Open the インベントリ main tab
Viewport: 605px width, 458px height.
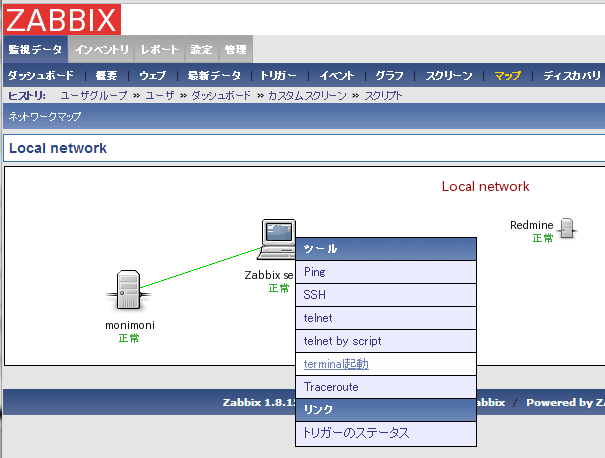point(101,49)
